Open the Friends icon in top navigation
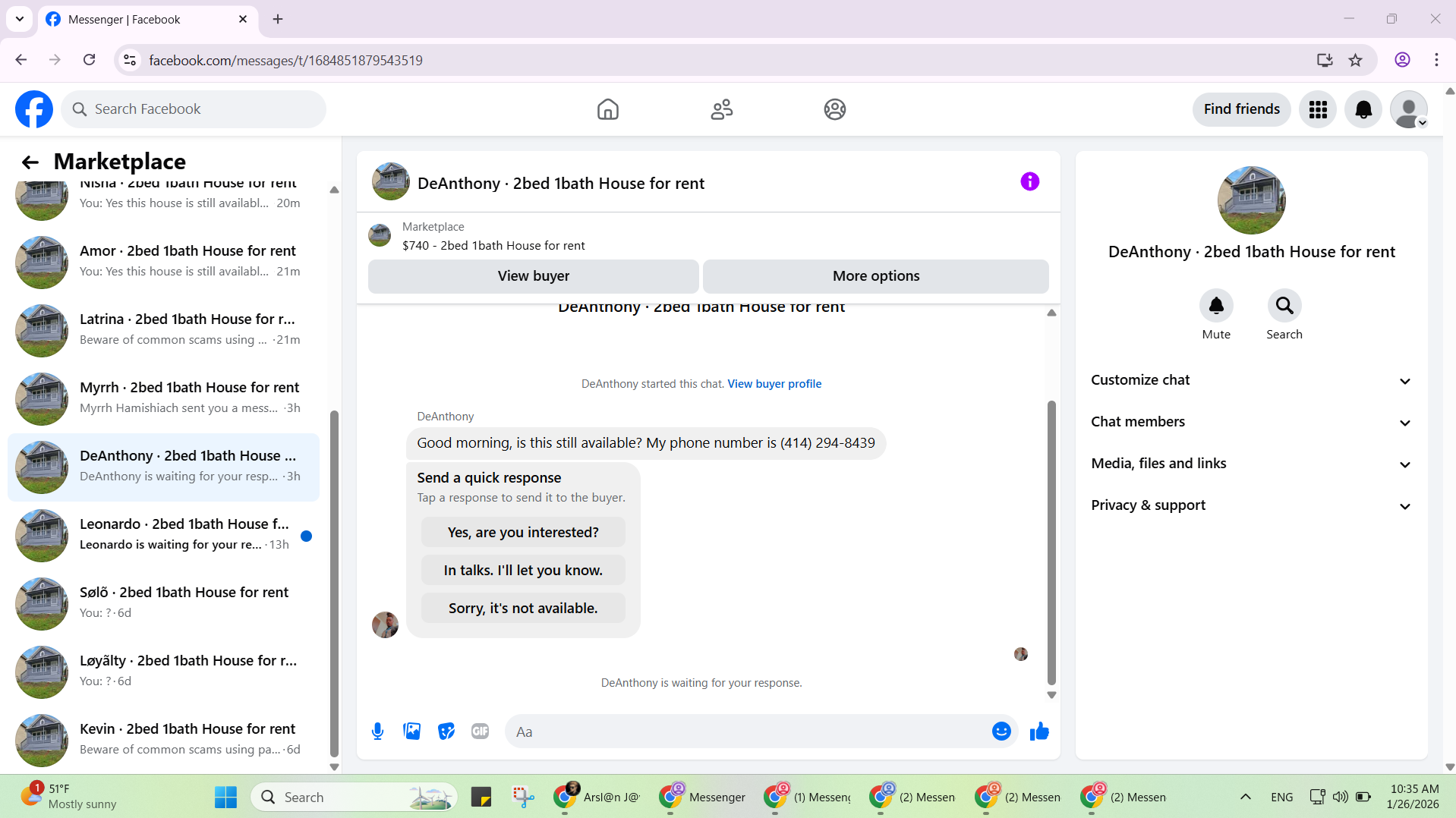The image size is (1456, 818). 721,109
